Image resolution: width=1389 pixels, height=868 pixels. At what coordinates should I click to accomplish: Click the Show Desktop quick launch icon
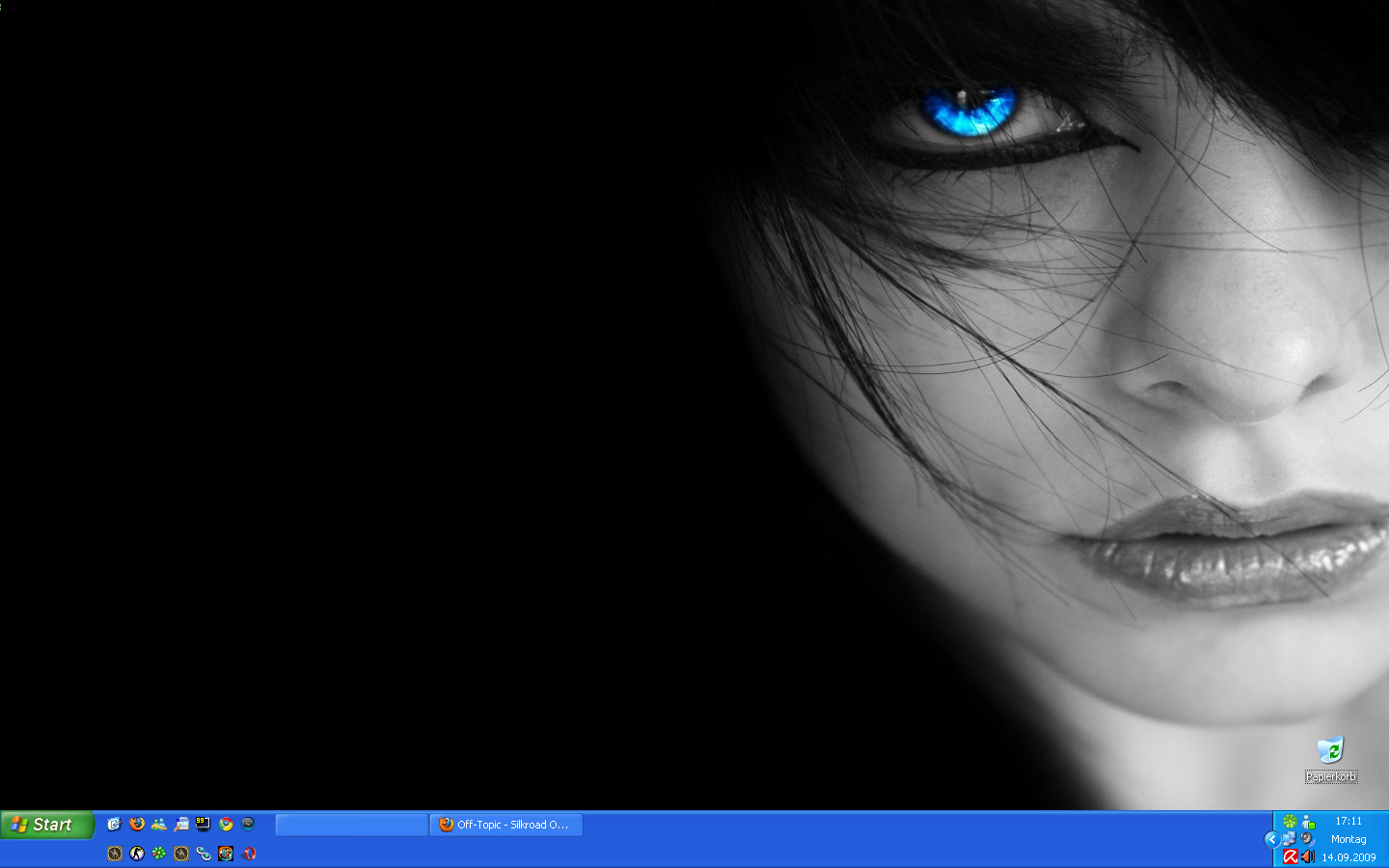pos(181,825)
